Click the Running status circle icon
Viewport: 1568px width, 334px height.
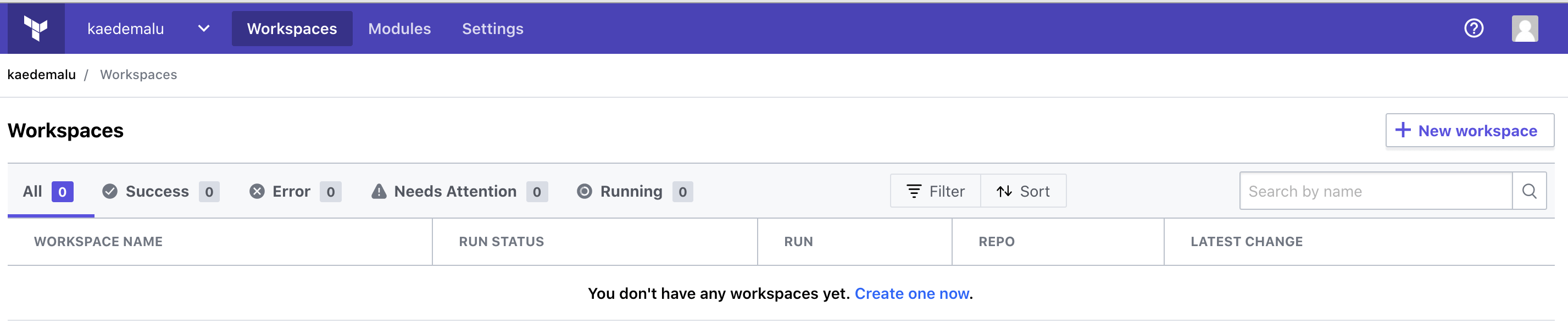585,192
